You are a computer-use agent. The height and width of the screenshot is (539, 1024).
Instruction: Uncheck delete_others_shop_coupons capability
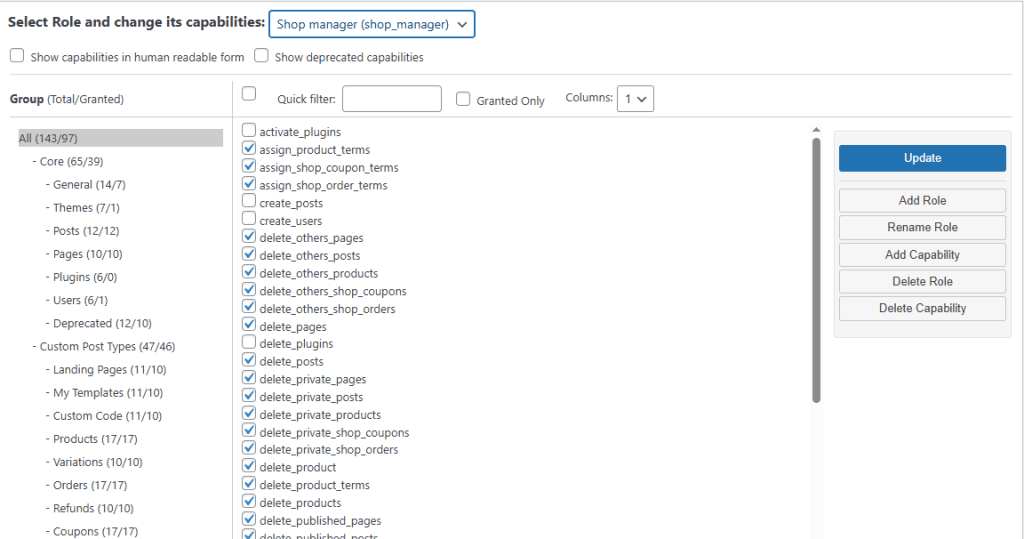point(249,289)
